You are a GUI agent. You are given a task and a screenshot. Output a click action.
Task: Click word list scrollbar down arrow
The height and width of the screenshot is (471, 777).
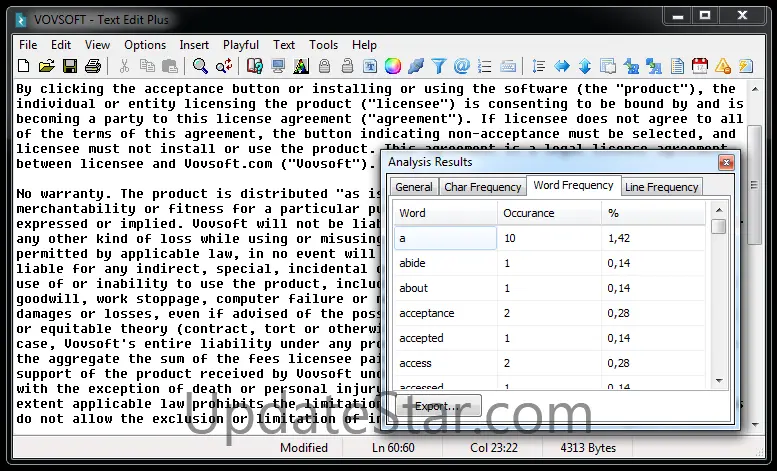click(x=719, y=381)
